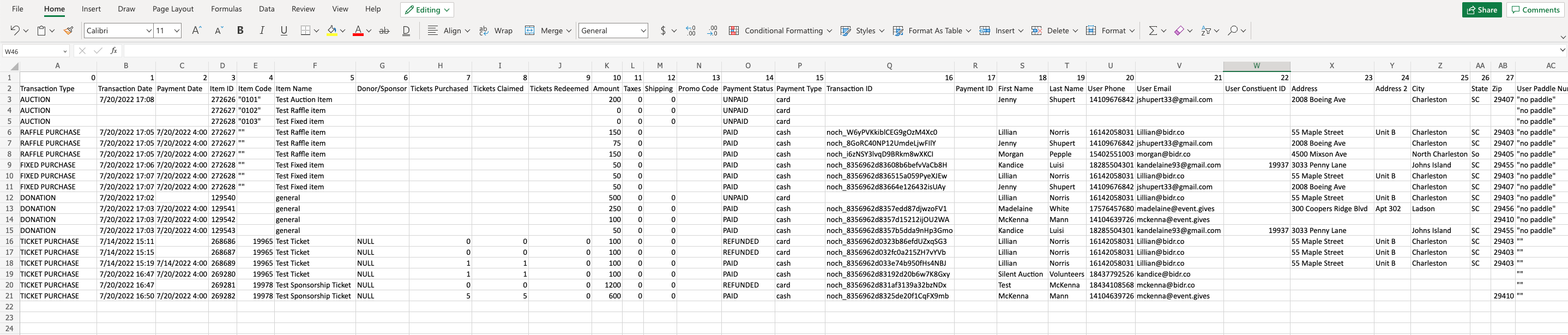This screenshot has width=1568, height=335.
Task: Toggle Underline formatting
Action: pyautogui.click(x=284, y=31)
